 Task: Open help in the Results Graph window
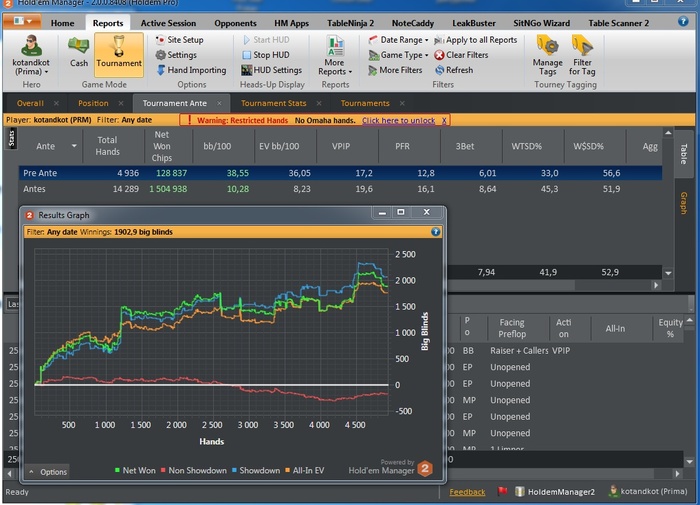pyautogui.click(x=435, y=232)
